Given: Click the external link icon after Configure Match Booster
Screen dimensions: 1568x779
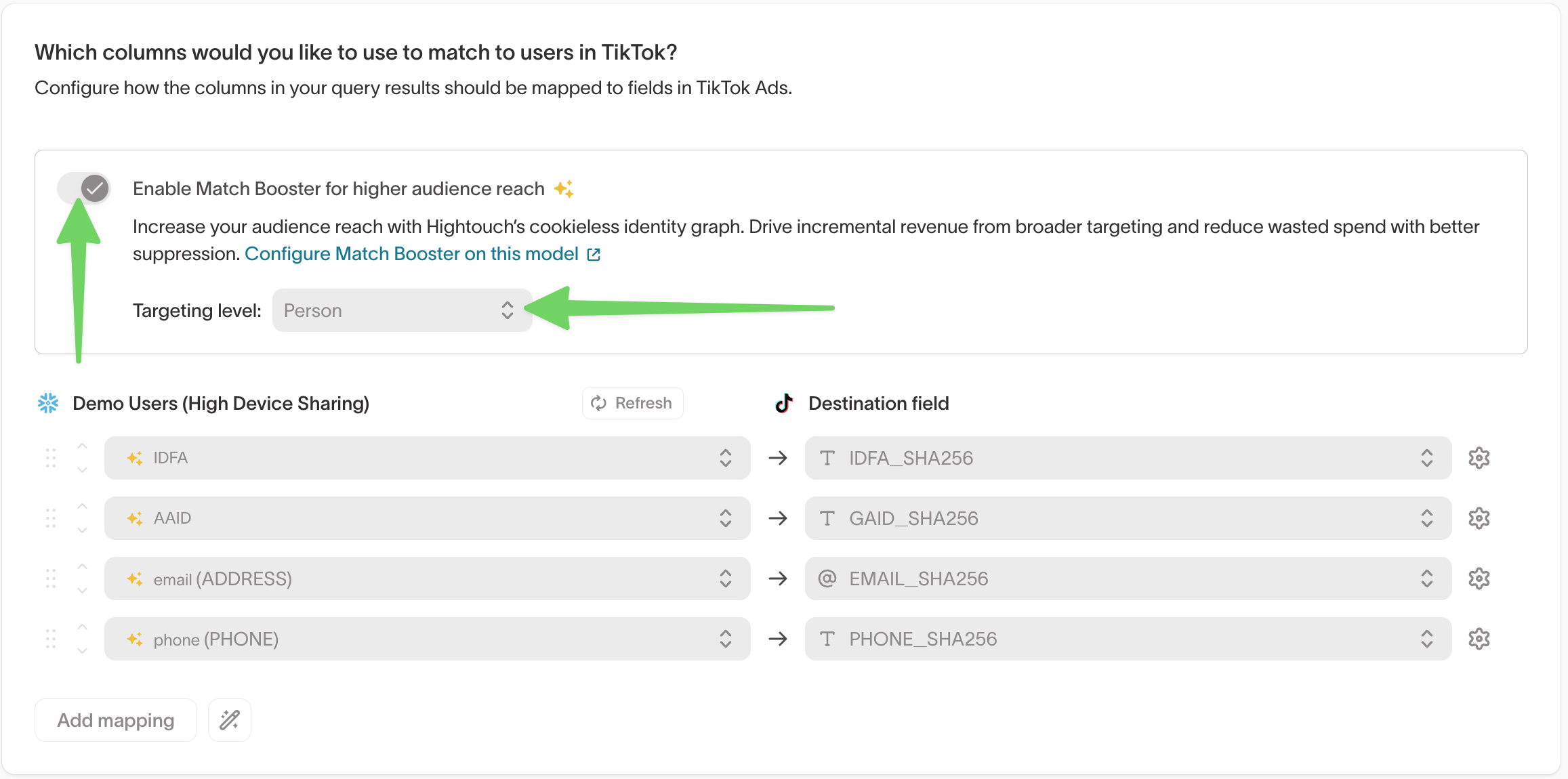Looking at the screenshot, I should tap(594, 254).
